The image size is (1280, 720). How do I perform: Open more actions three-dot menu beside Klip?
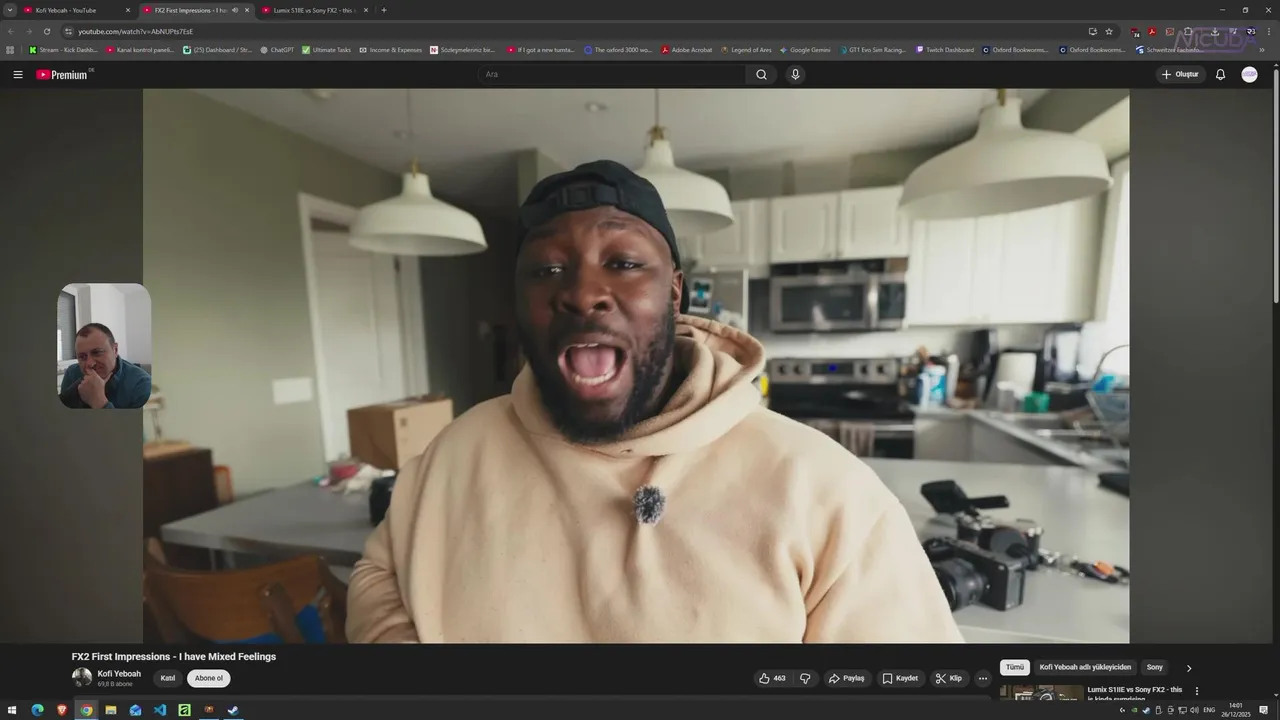click(982, 678)
